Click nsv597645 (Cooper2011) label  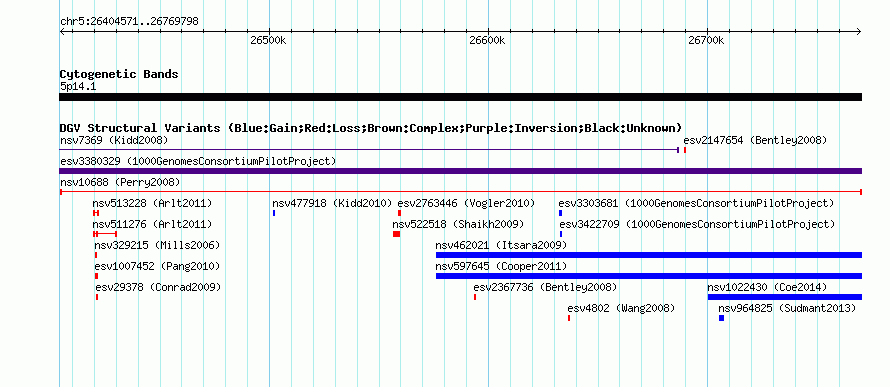(x=501, y=266)
